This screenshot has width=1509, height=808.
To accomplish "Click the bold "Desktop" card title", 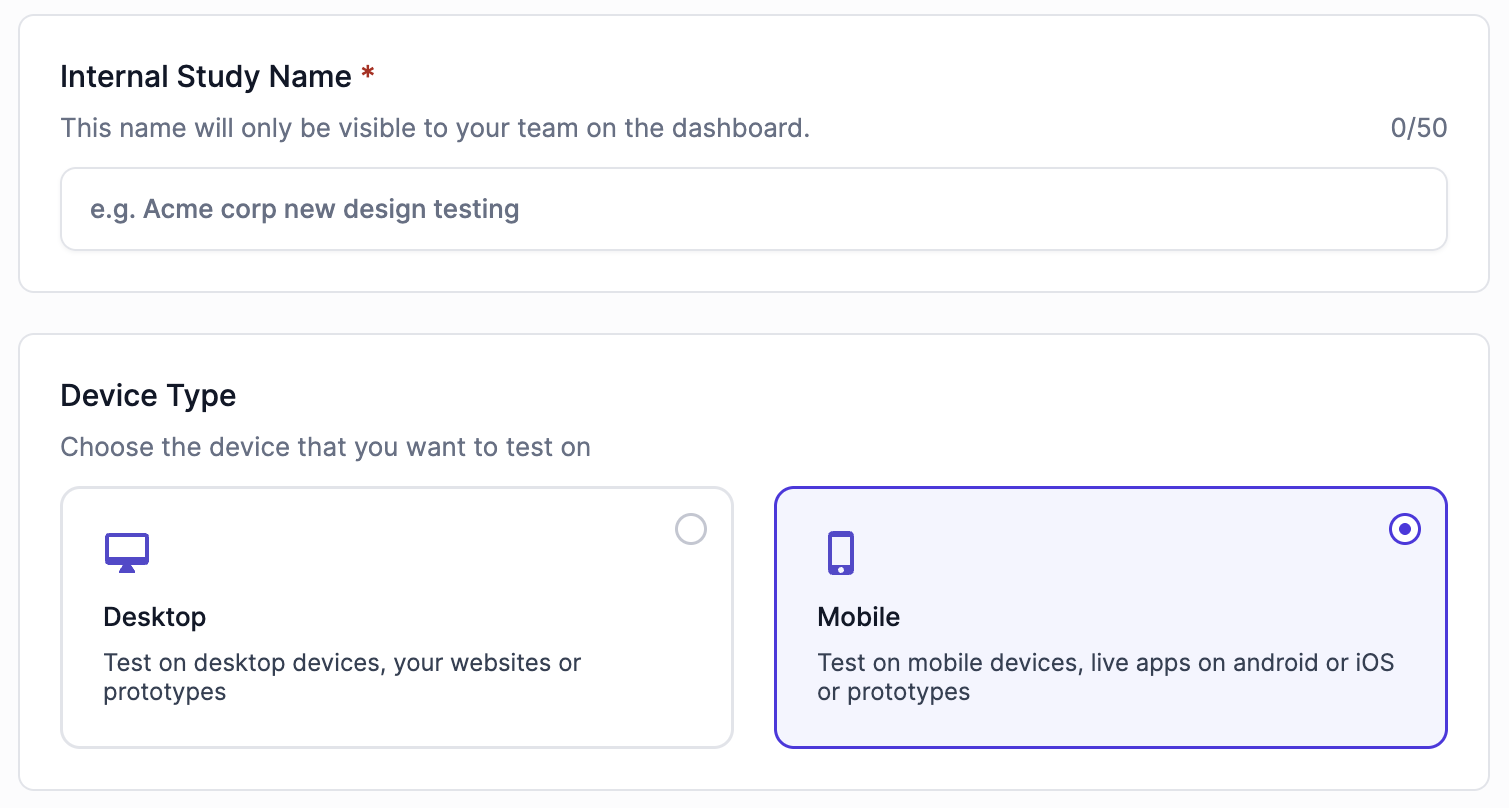I will click(x=155, y=617).
